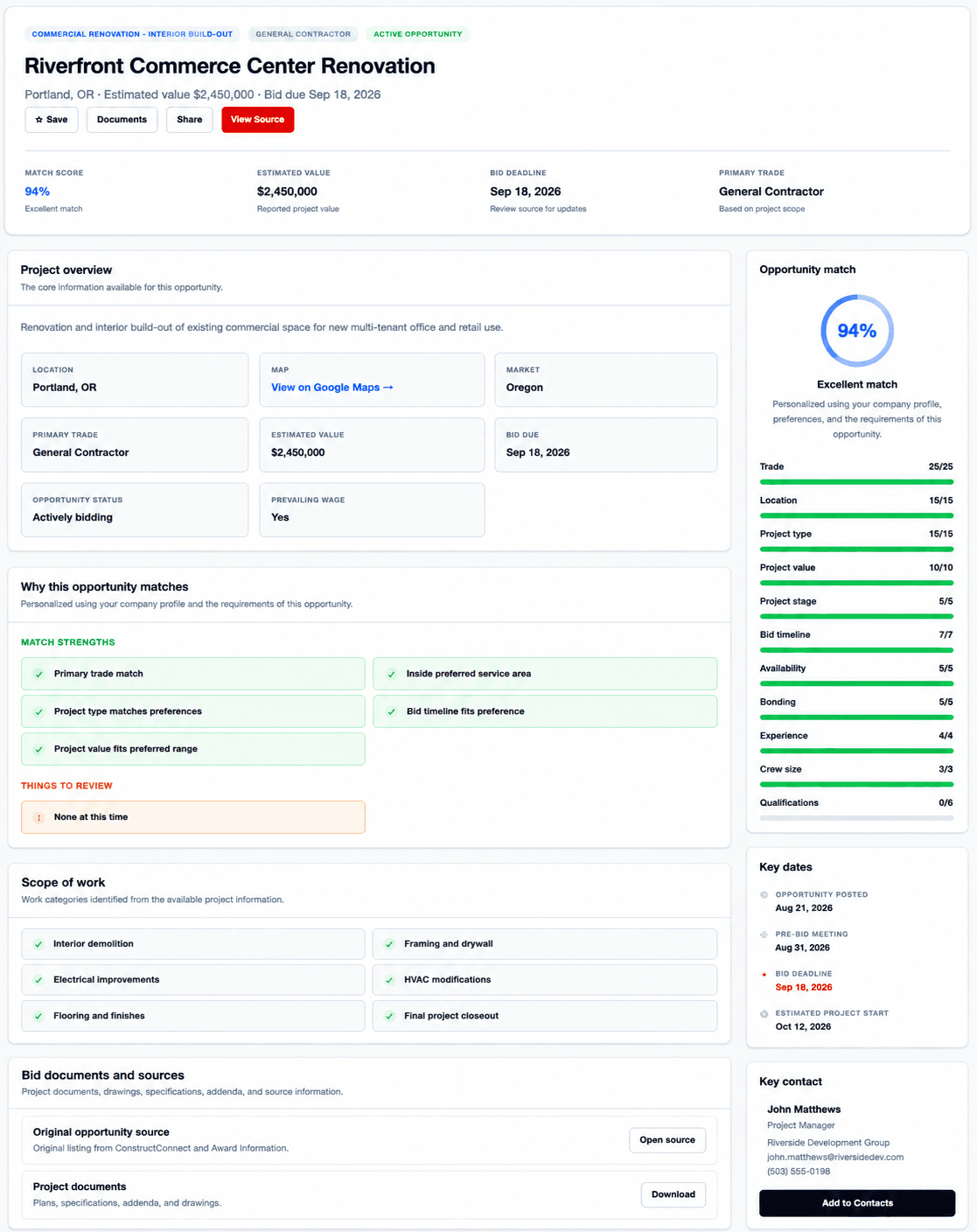Click the Prevailing Wage Yes value
Image resolution: width=977 pixels, height=1232 pixels.
[280, 517]
